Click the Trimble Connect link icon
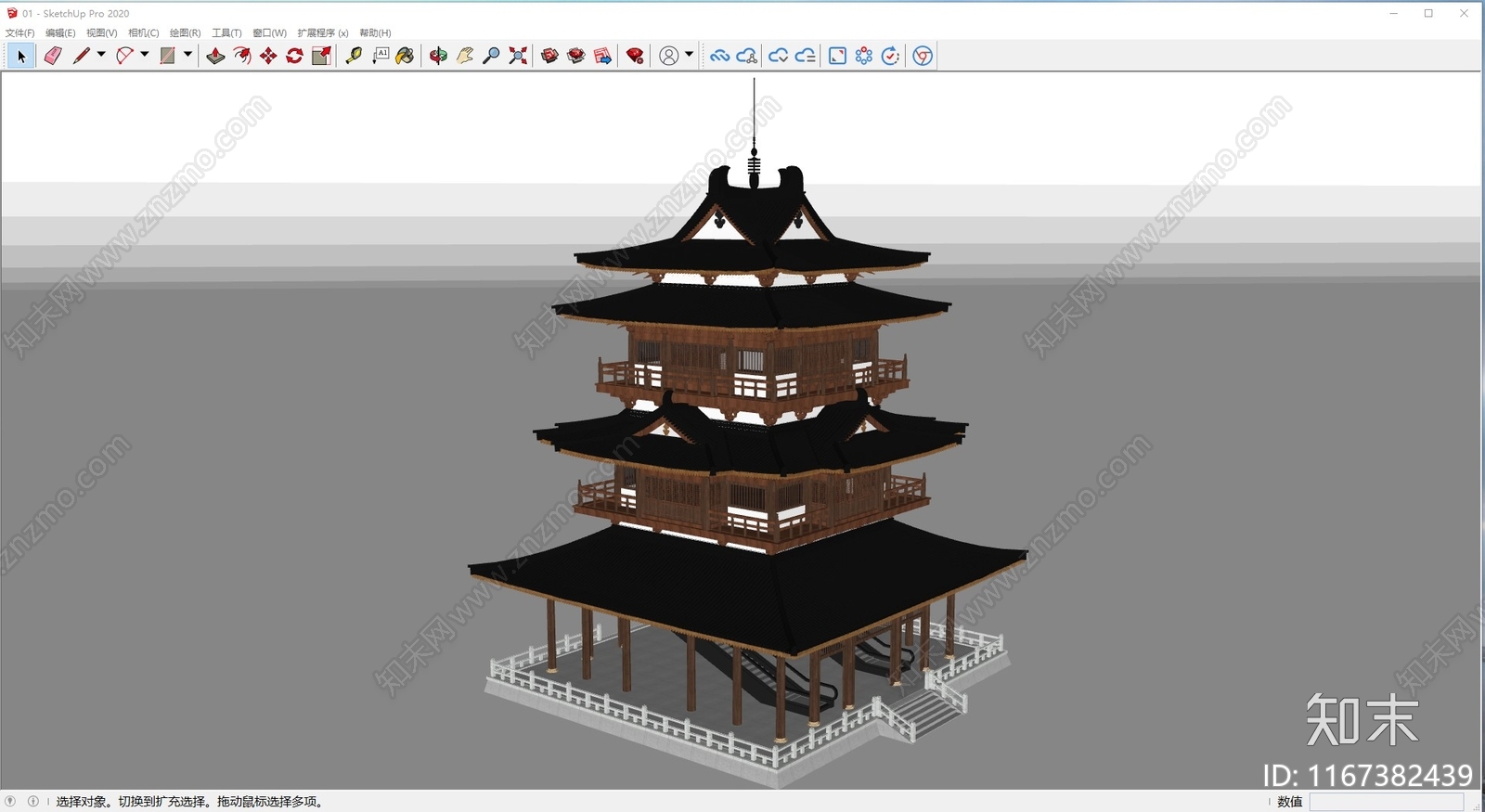This screenshot has width=1485, height=812. pyautogui.click(x=719, y=56)
